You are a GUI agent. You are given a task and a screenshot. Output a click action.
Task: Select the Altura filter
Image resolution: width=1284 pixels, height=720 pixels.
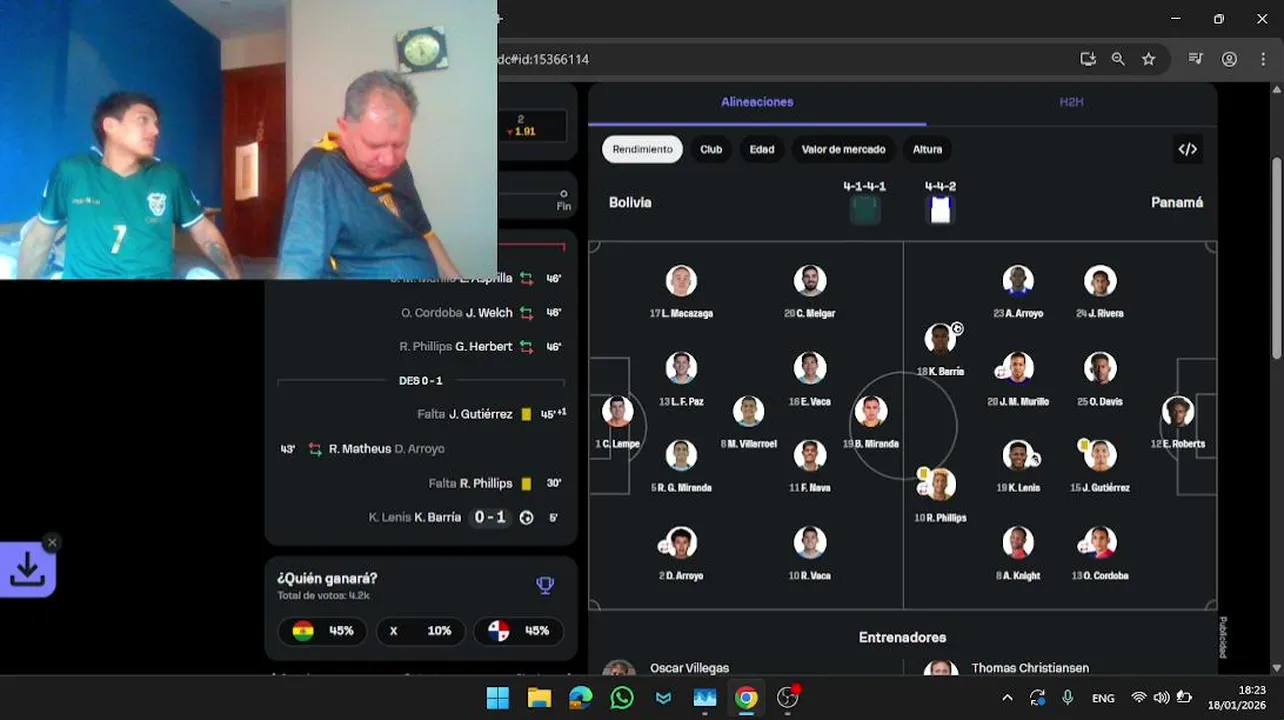(x=927, y=149)
